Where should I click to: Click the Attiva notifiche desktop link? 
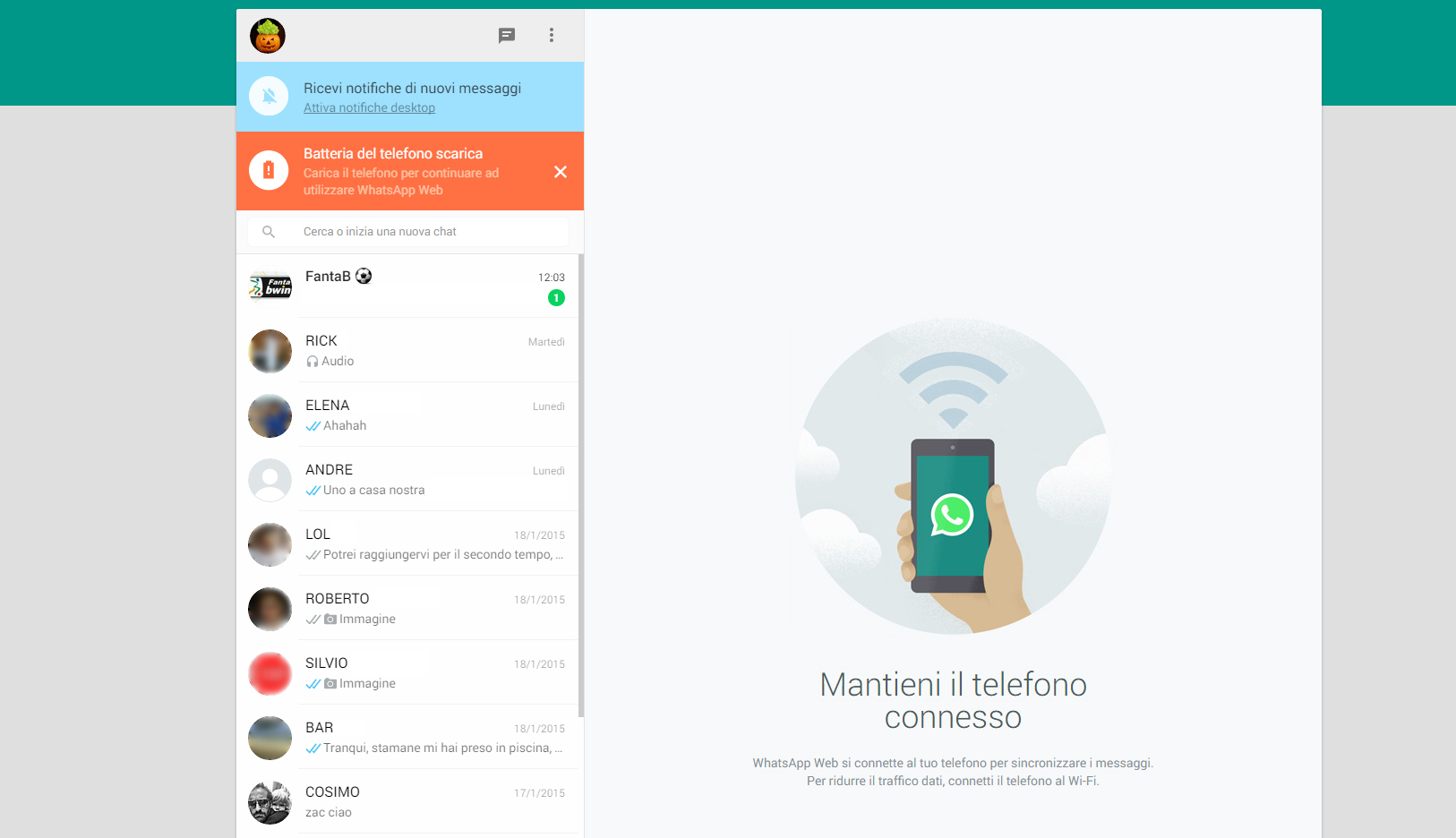369,107
